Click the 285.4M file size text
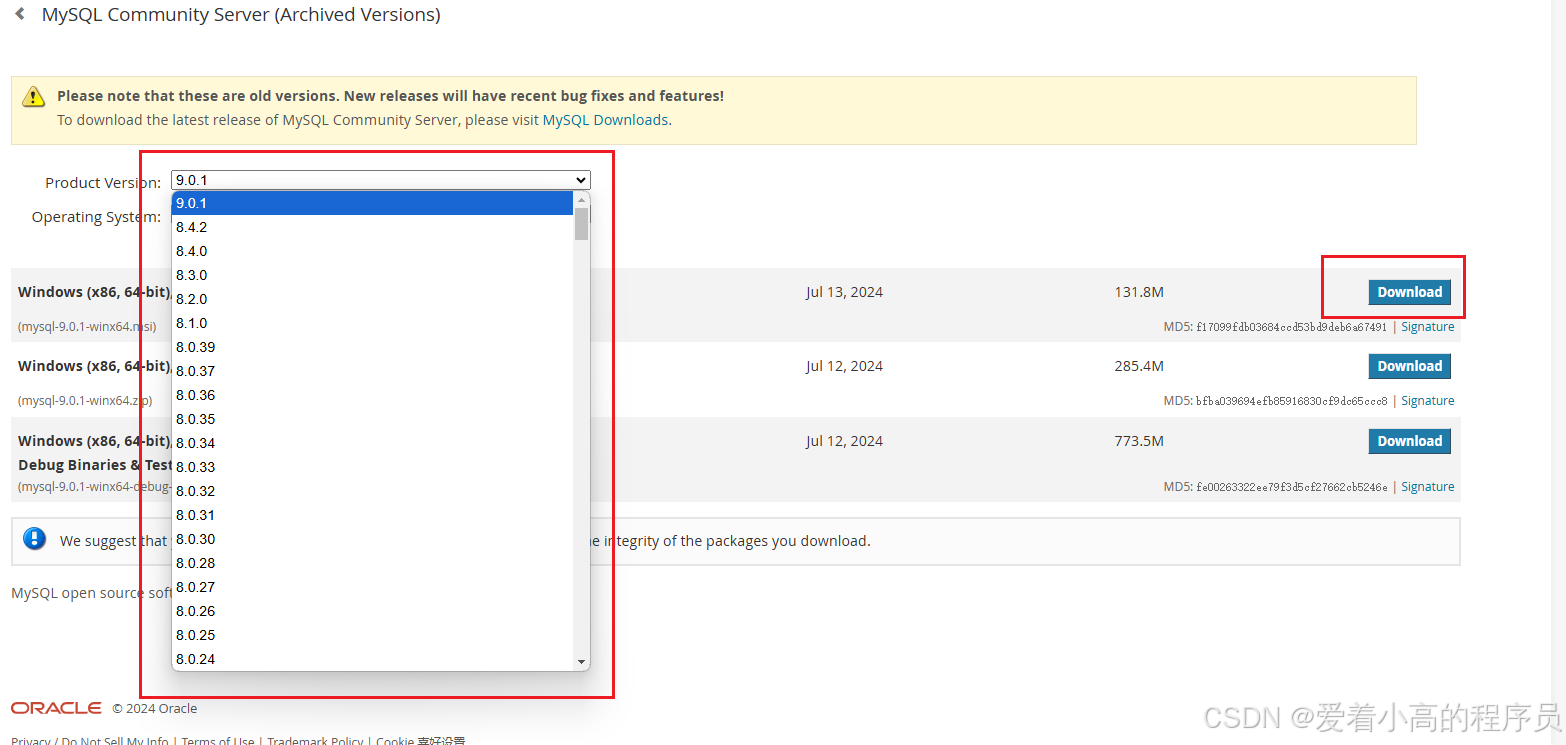The width and height of the screenshot is (1566, 745). click(1139, 366)
